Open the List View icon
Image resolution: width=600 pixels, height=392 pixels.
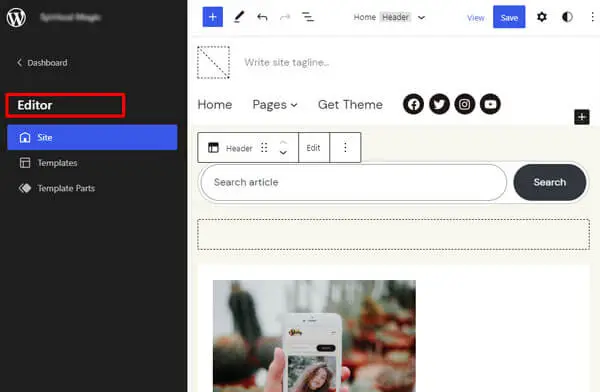[308, 17]
